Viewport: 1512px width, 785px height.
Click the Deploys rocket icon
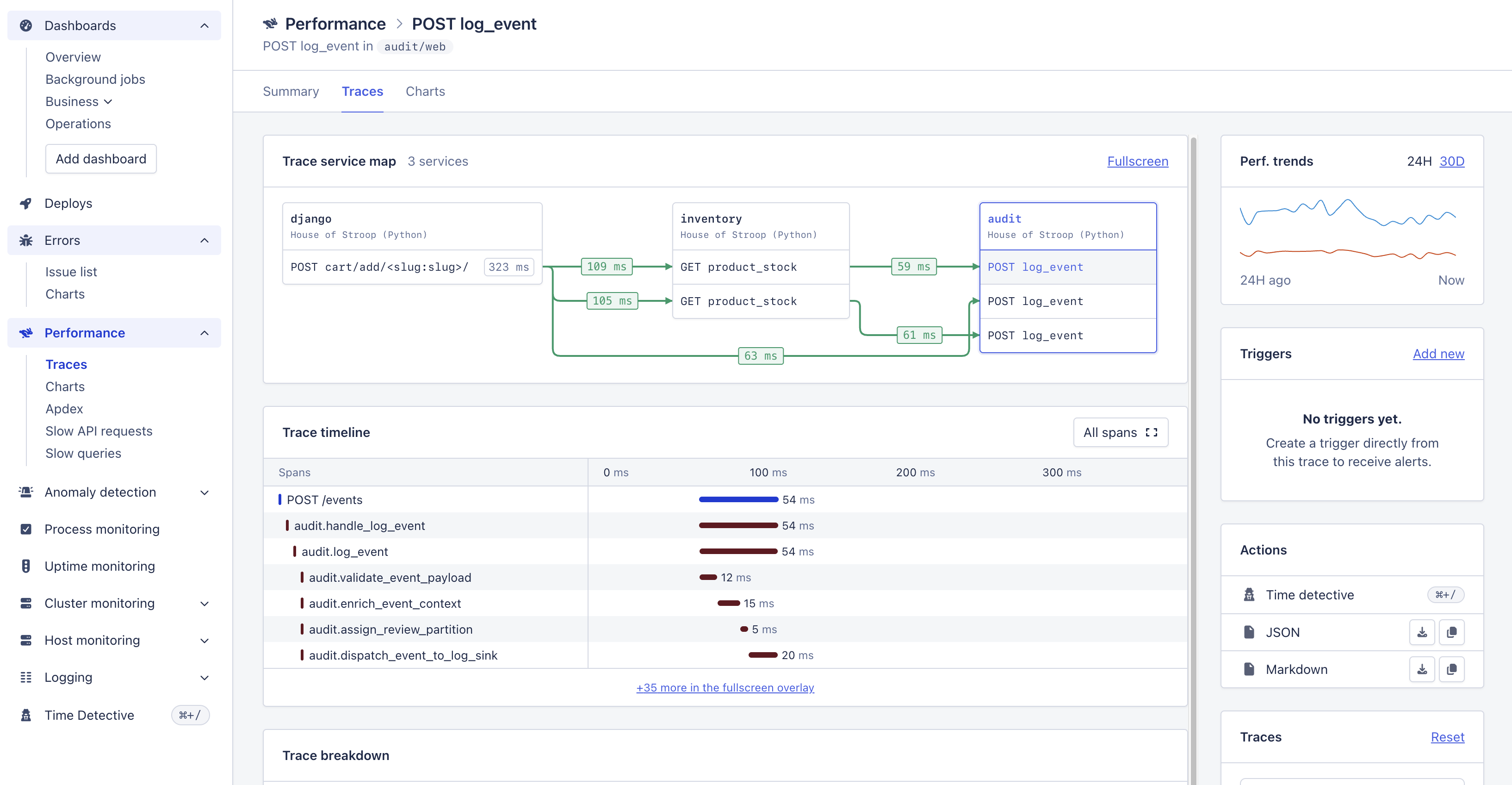tap(26, 203)
